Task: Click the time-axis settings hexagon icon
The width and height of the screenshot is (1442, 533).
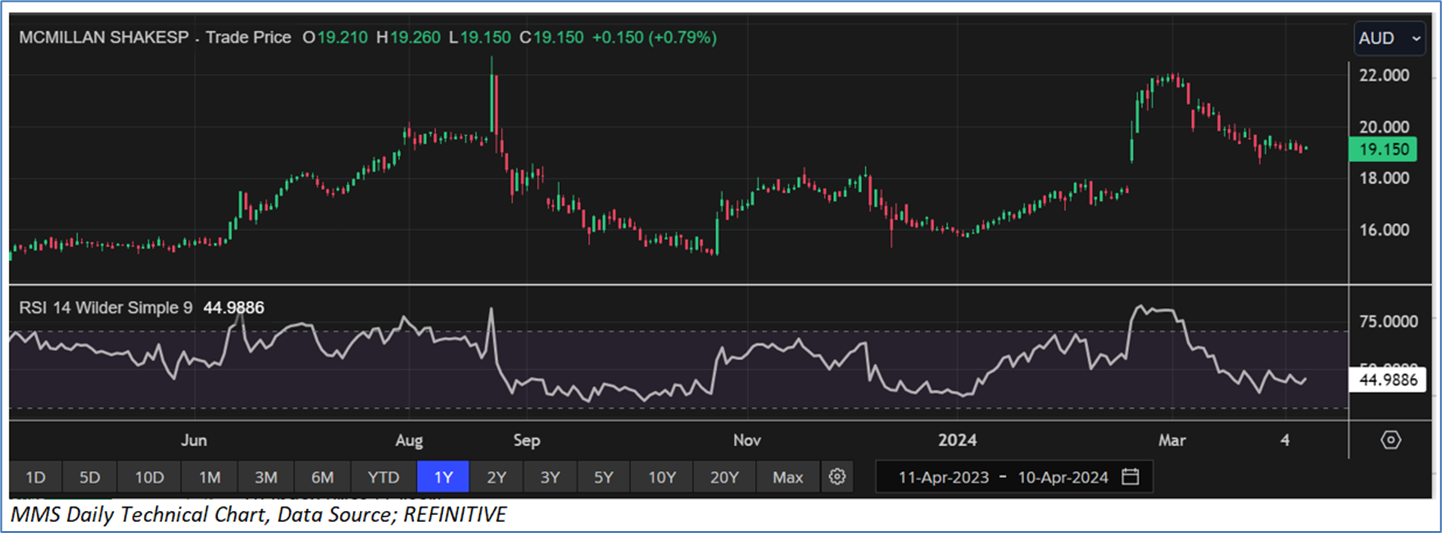Action: coord(1391,440)
